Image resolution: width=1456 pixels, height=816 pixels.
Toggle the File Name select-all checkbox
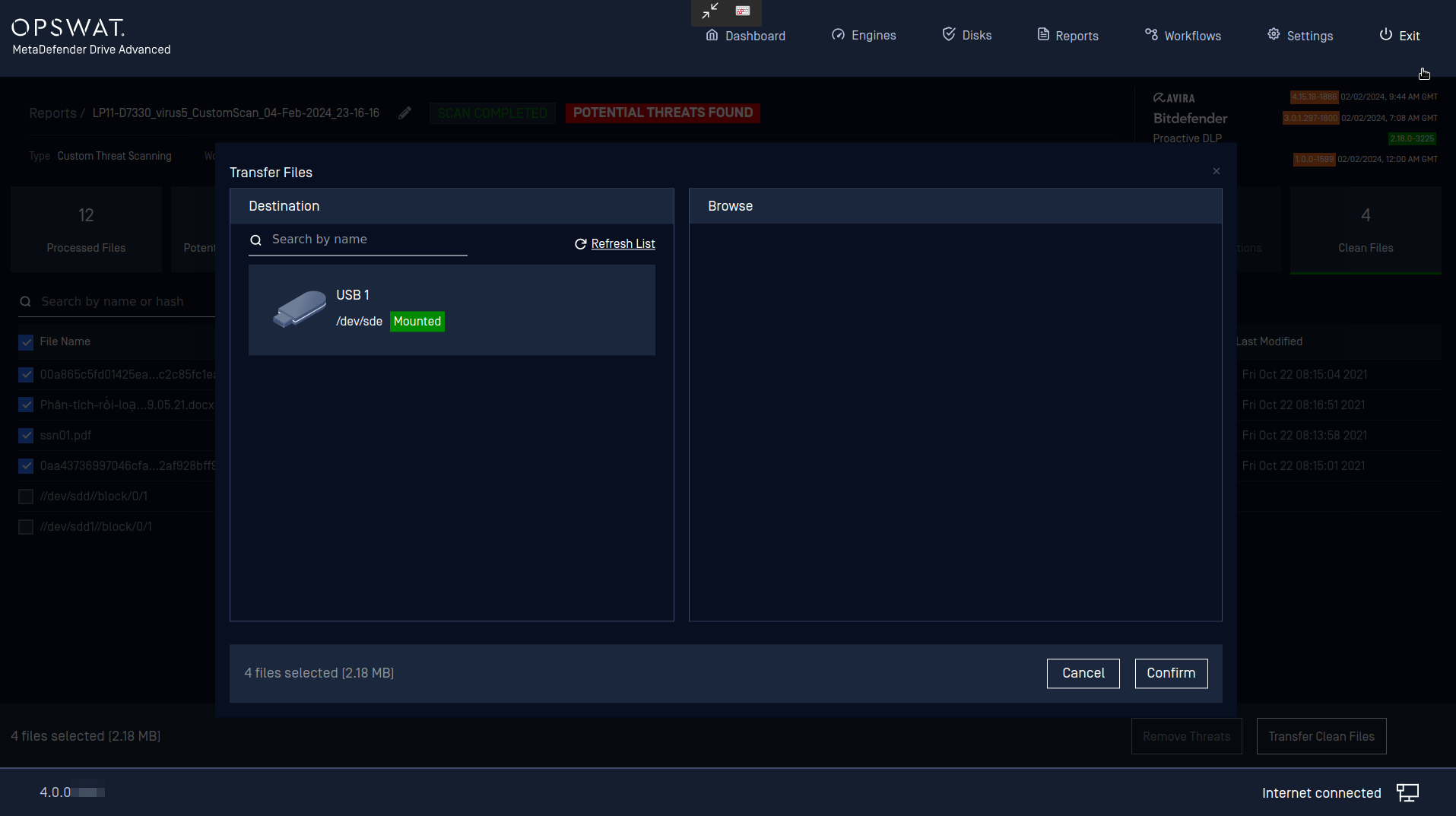click(27, 342)
